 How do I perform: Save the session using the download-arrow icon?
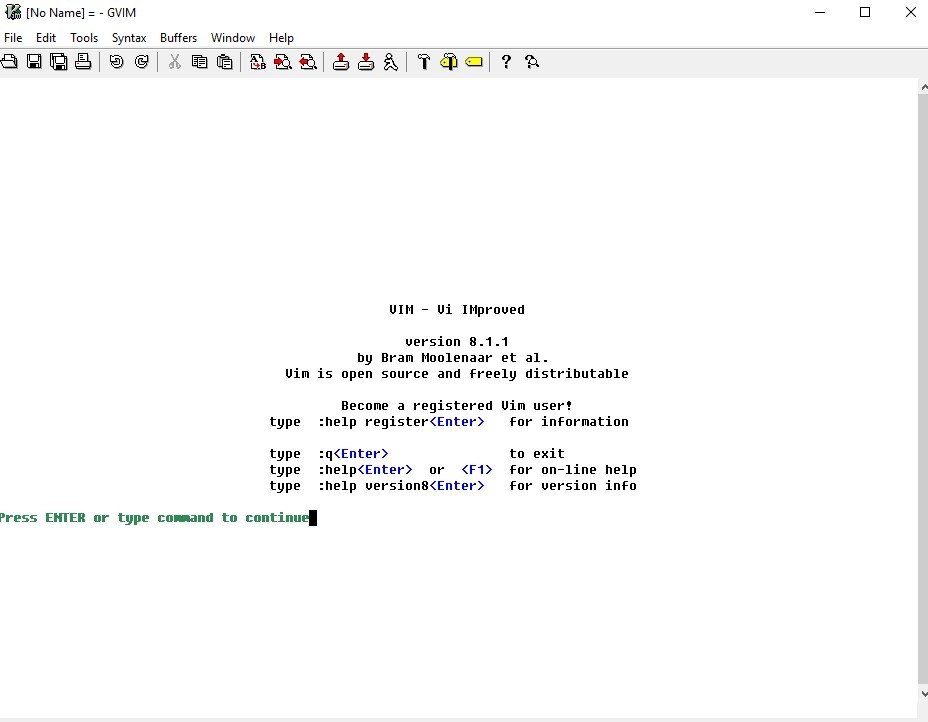(366, 62)
